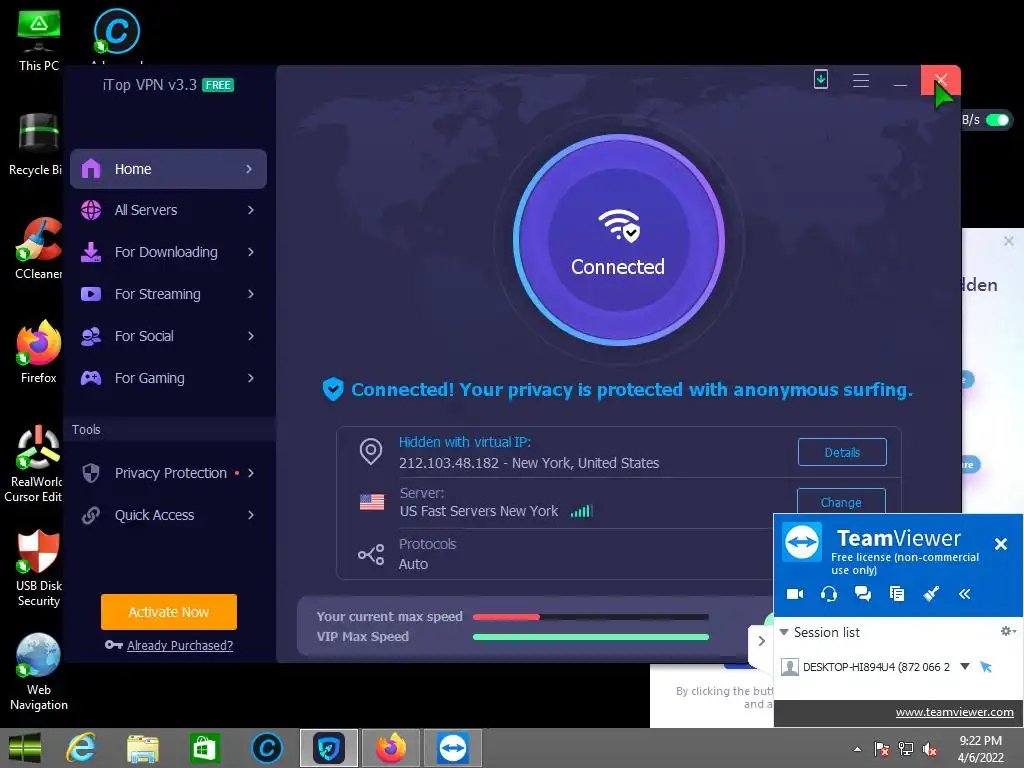This screenshot has height=768, width=1024.
Task: Click the VIP Max Speed bar
Action: tap(590, 637)
